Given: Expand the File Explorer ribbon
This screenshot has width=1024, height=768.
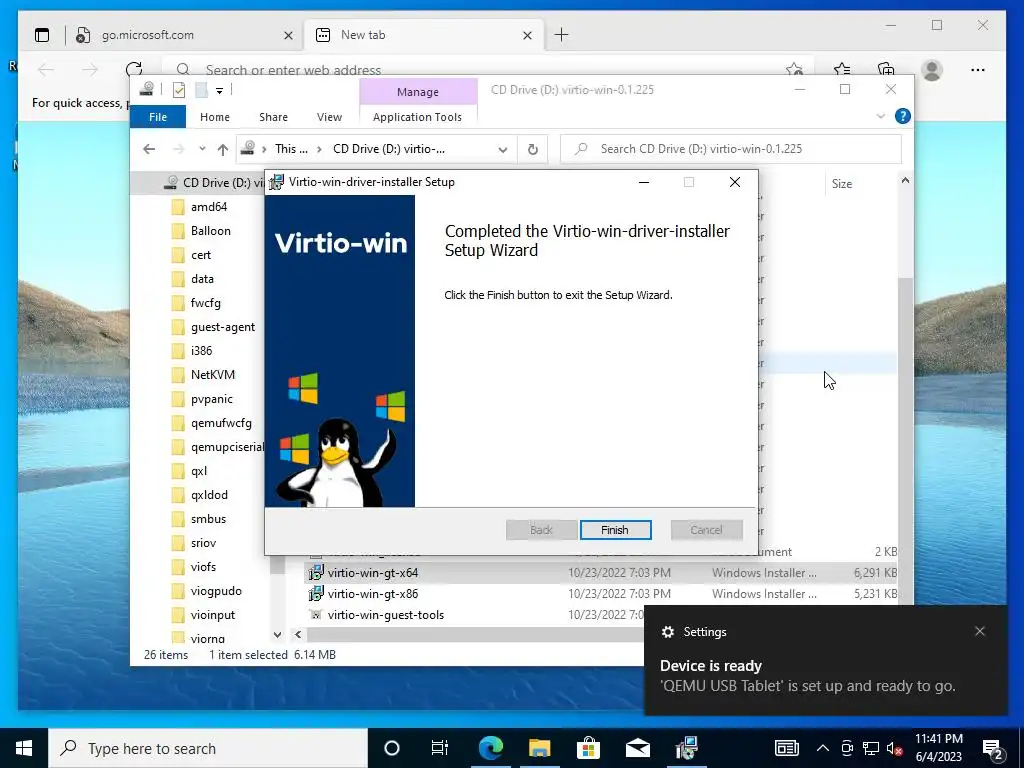Looking at the screenshot, I should click(x=880, y=116).
